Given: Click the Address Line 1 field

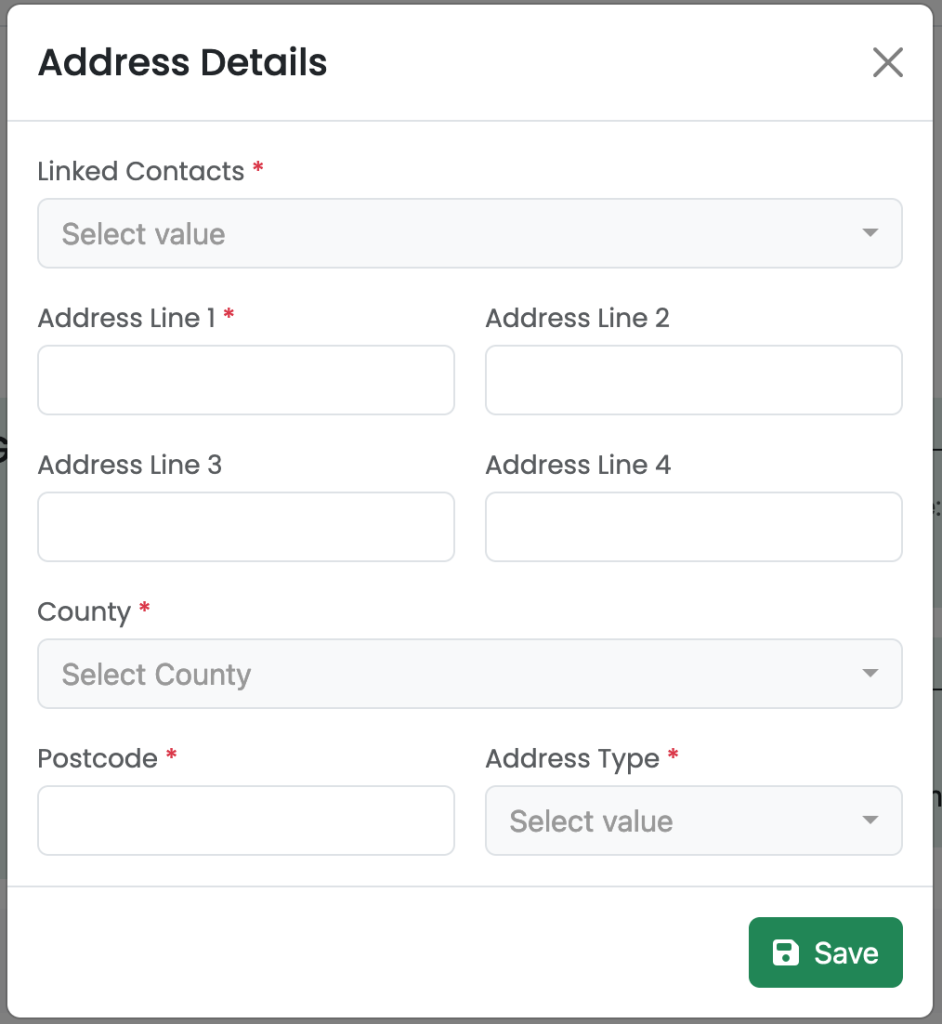Looking at the screenshot, I should (246, 380).
